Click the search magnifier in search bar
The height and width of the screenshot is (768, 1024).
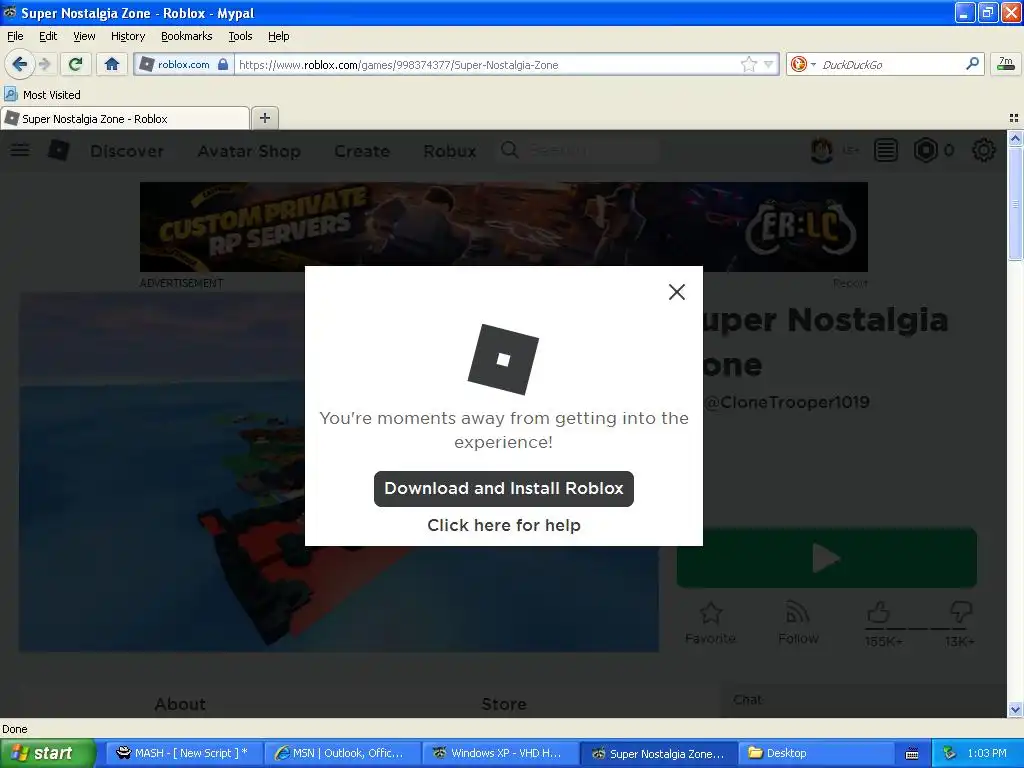click(972, 63)
